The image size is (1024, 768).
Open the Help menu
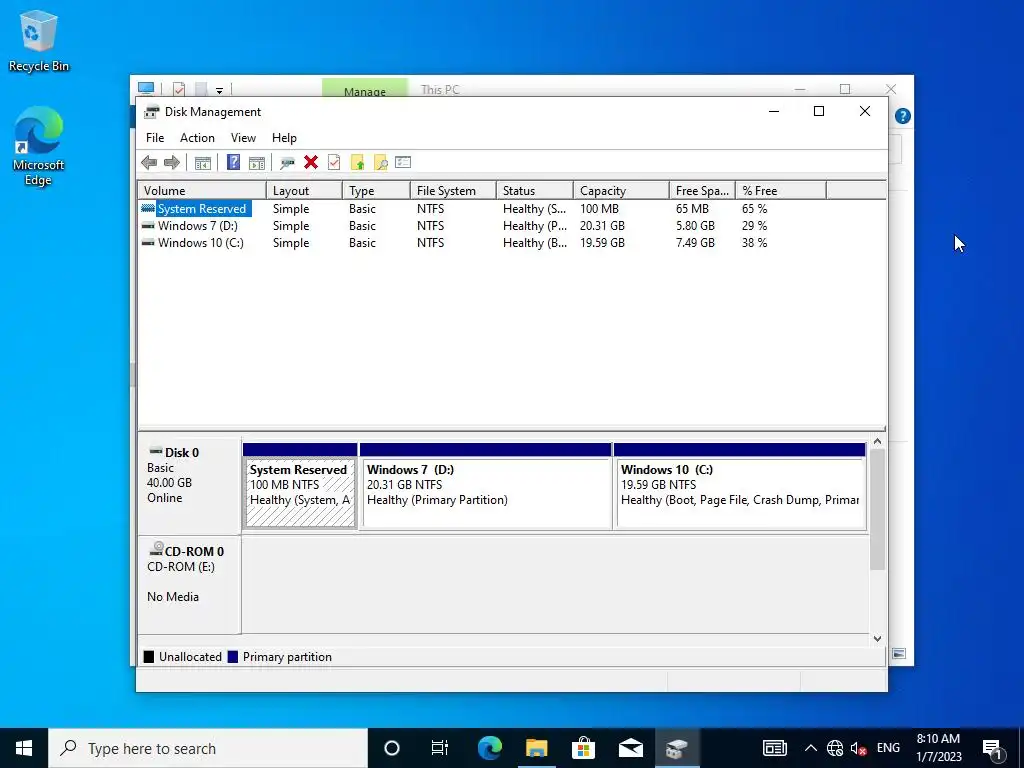click(x=284, y=138)
